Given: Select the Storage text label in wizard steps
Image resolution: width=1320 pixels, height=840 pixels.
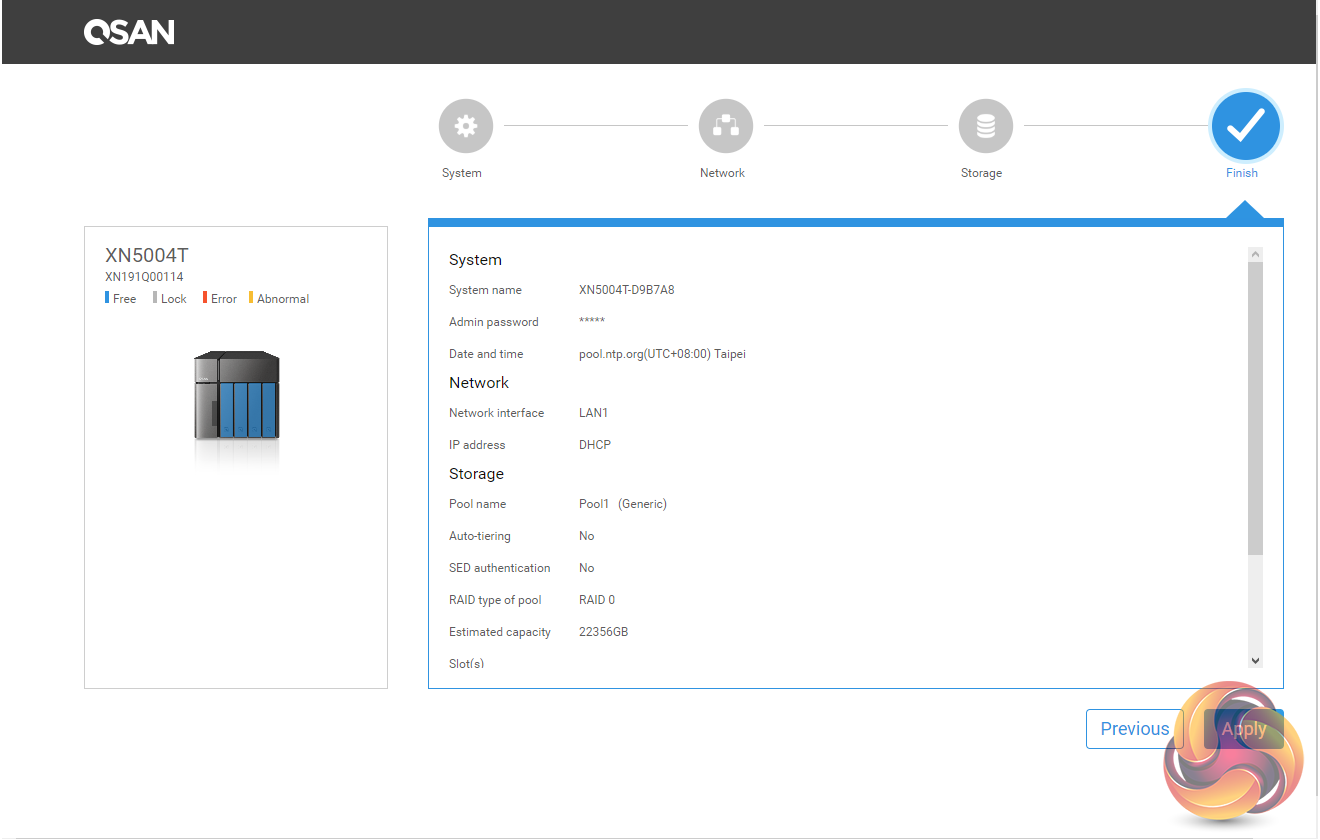Looking at the screenshot, I should tap(981, 173).
